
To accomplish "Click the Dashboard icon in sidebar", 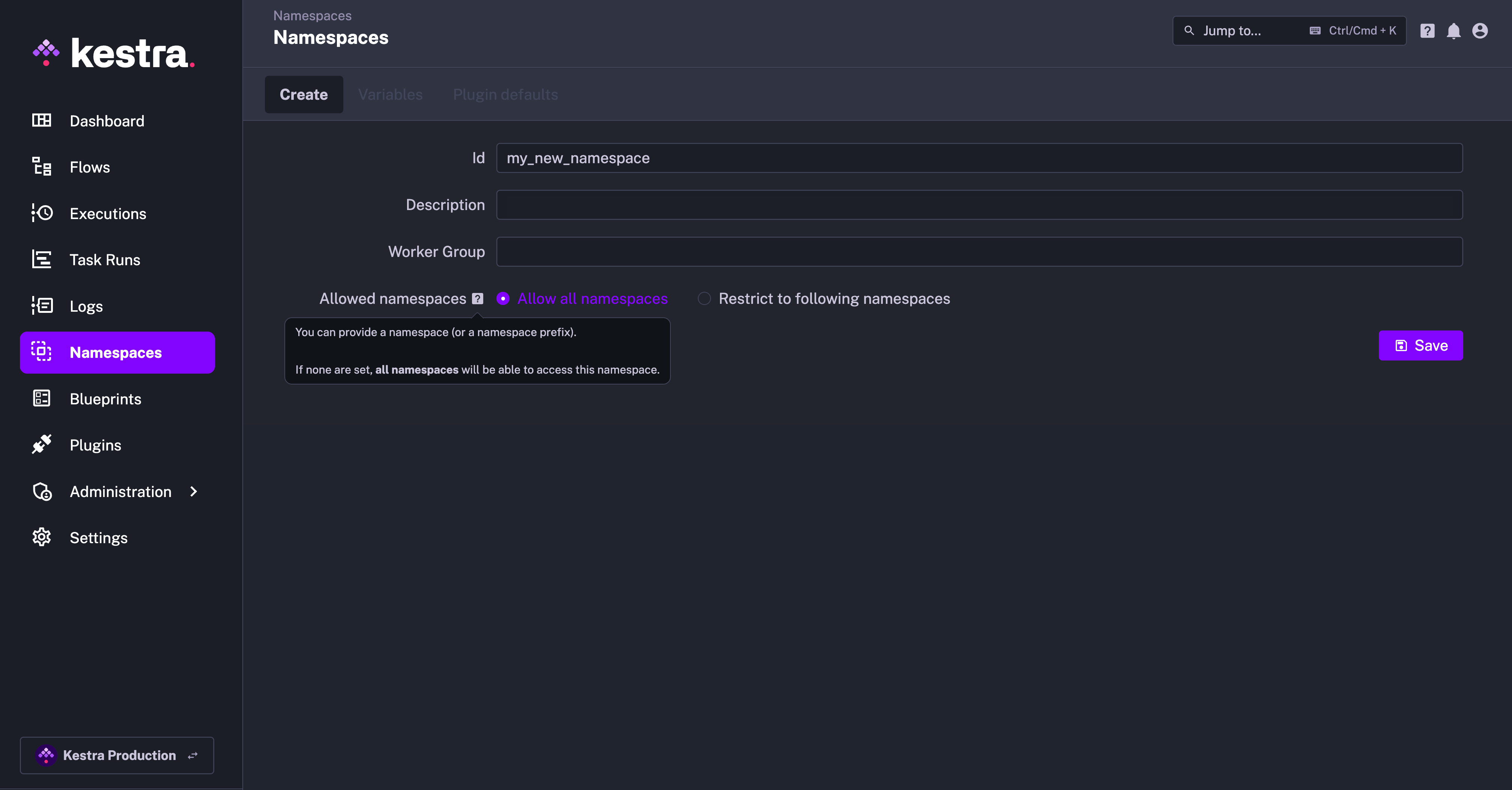I will pyautogui.click(x=41, y=120).
